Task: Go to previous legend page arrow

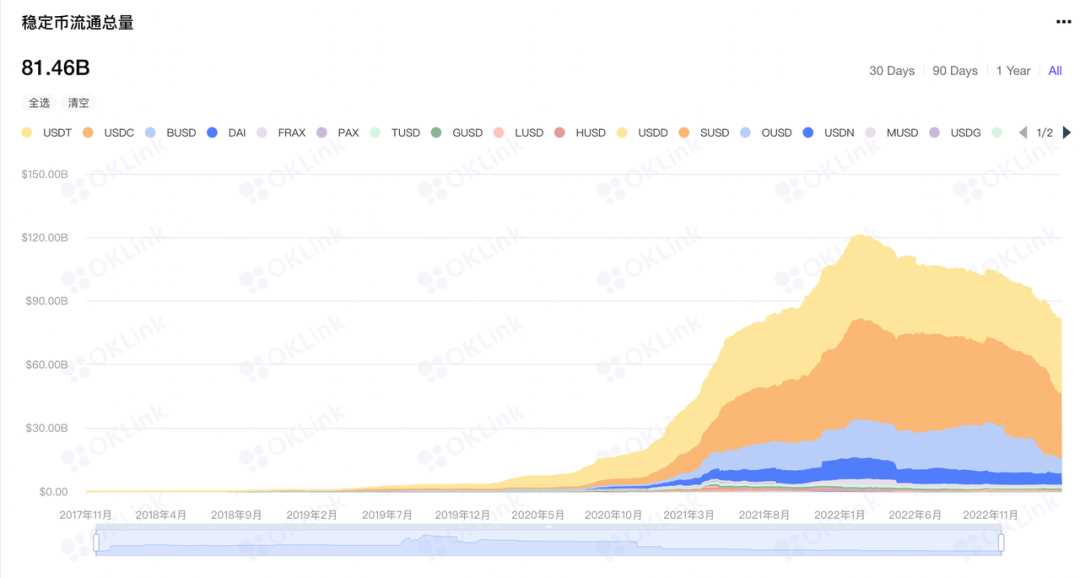Action: click(x=1023, y=132)
